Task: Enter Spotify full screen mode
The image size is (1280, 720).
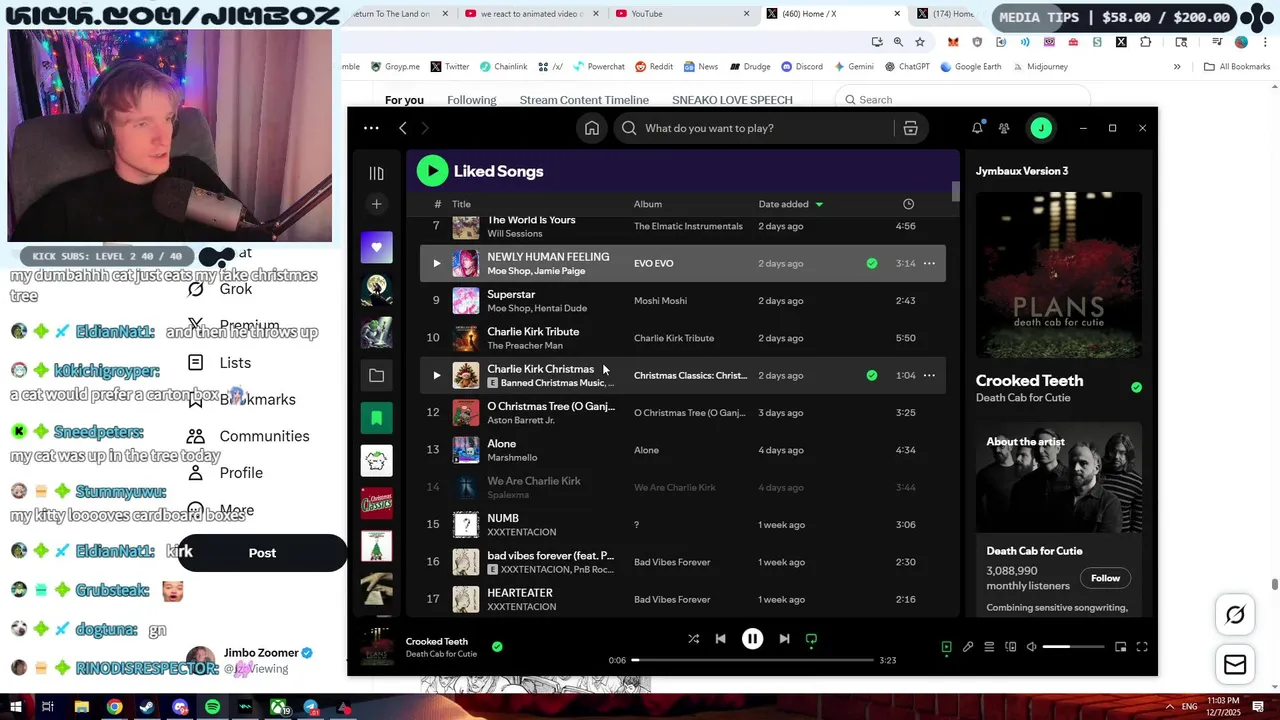Action: pyautogui.click(x=1142, y=647)
